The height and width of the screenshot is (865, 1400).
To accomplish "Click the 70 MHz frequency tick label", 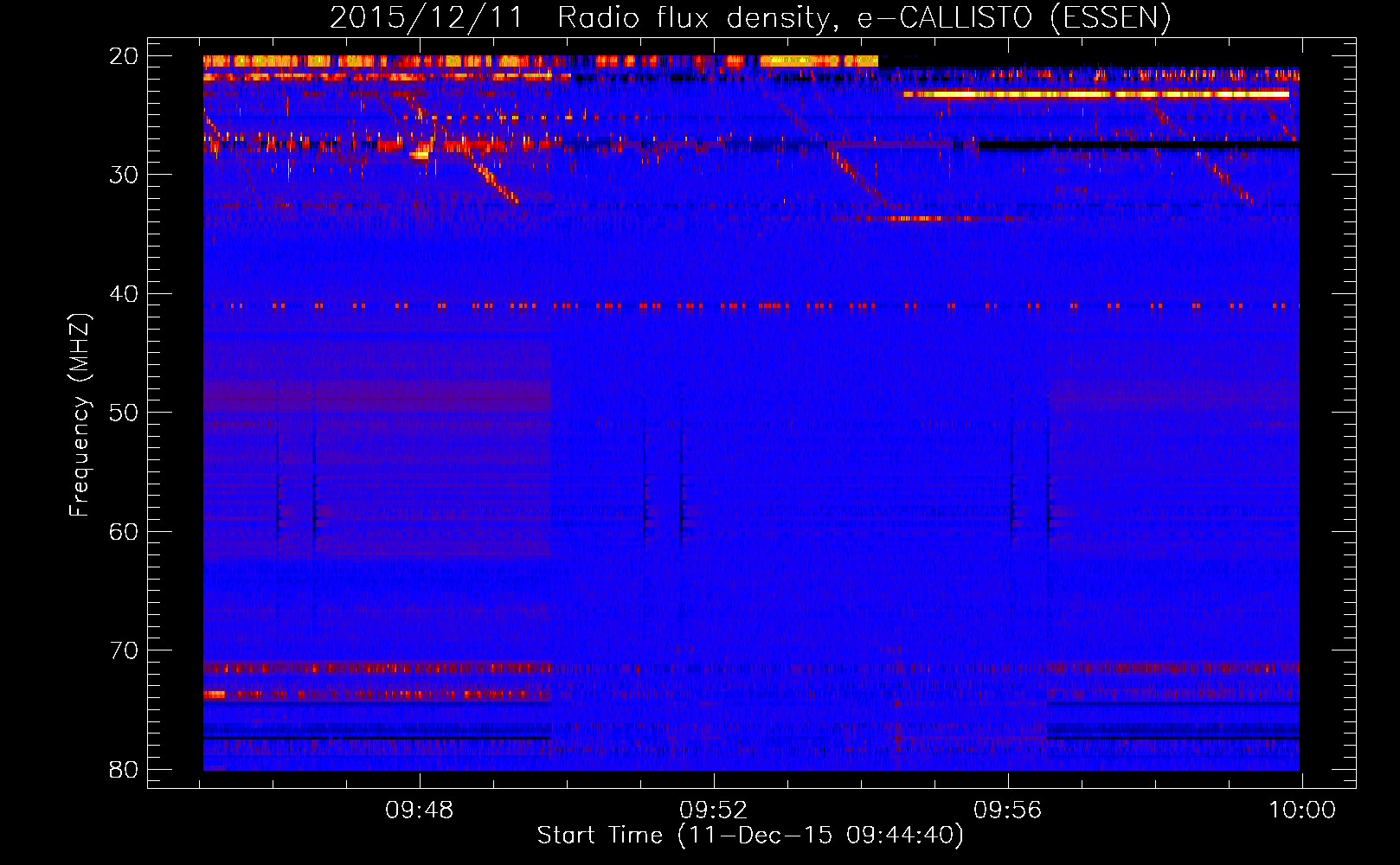I will tap(124, 650).
